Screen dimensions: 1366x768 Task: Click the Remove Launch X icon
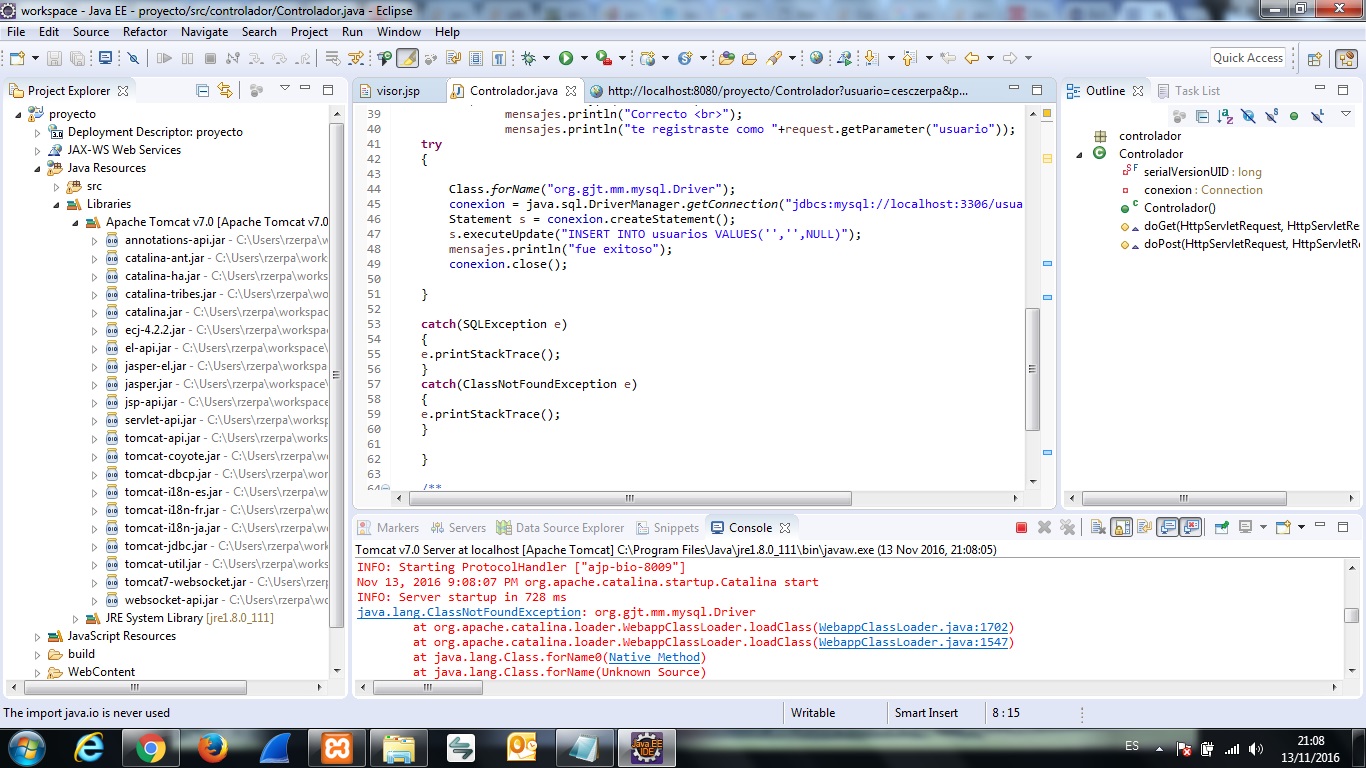pos(1044,527)
